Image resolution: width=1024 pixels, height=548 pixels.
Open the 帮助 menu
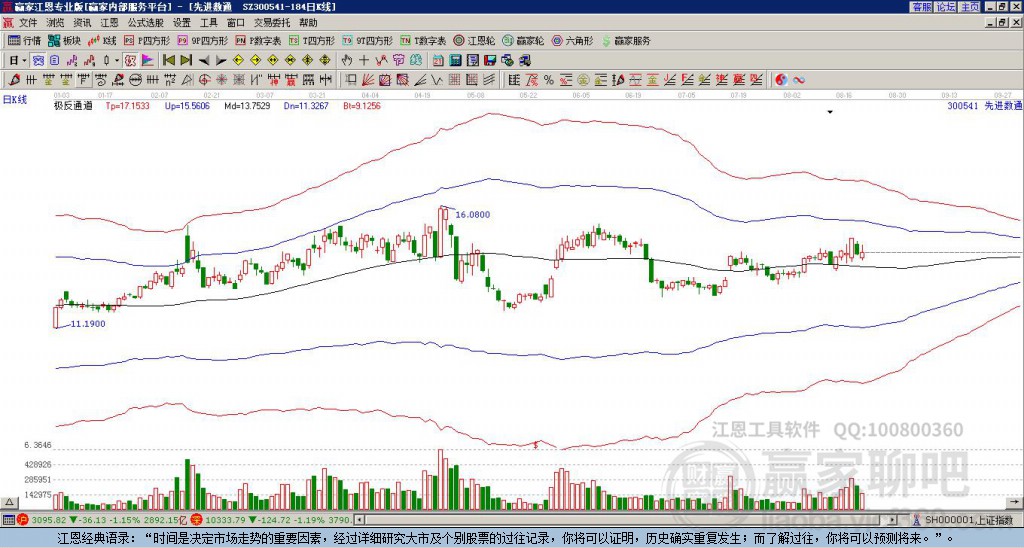coord(308,23)
